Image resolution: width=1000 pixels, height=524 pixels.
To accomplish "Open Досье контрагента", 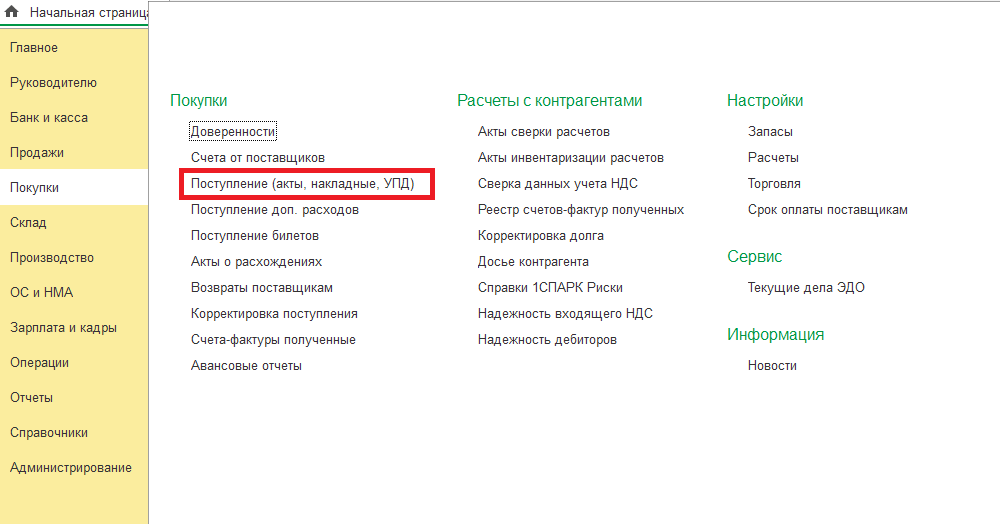I will coord(533,262).
